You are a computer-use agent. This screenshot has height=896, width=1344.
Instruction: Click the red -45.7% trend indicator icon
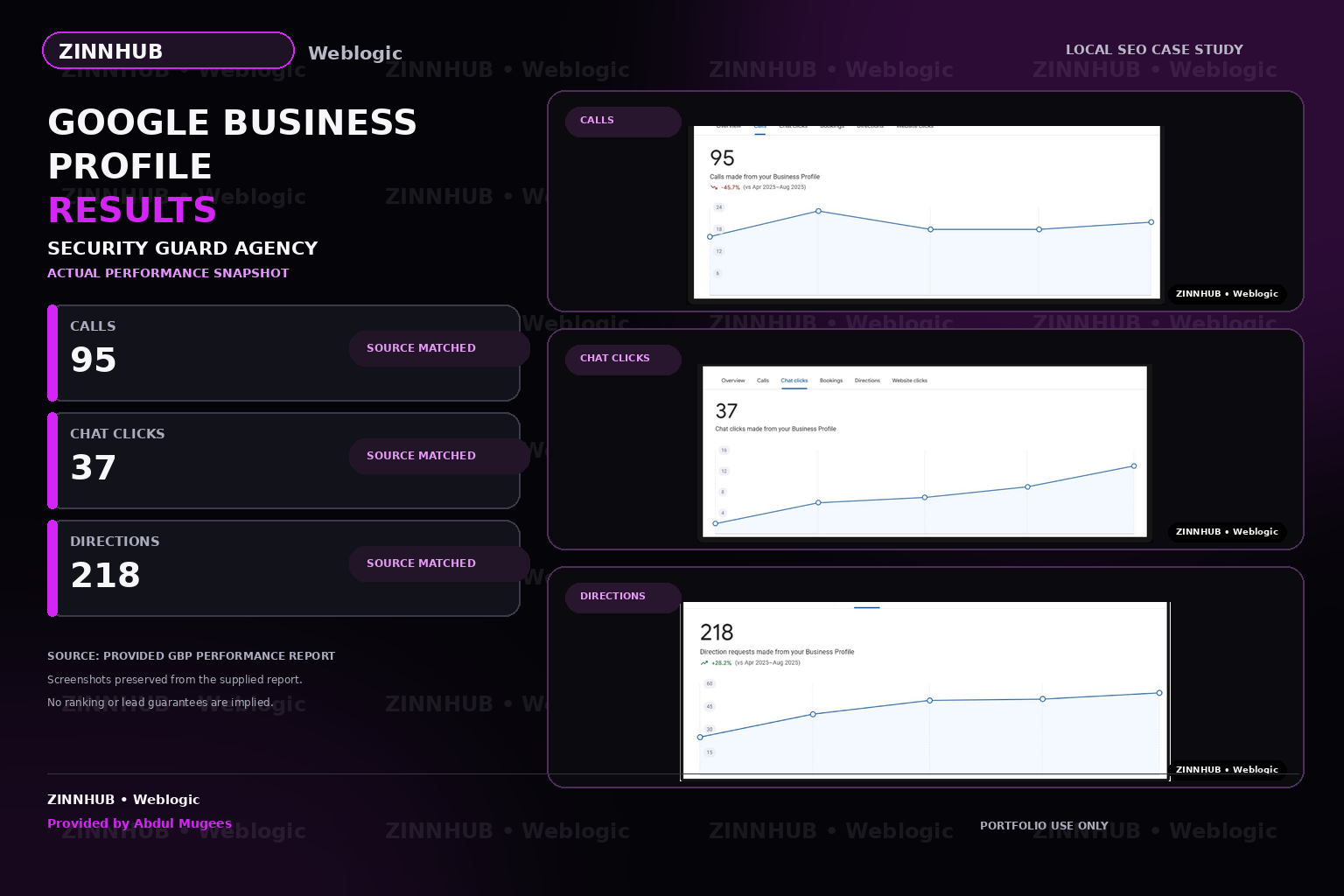[x=714, y=187]
